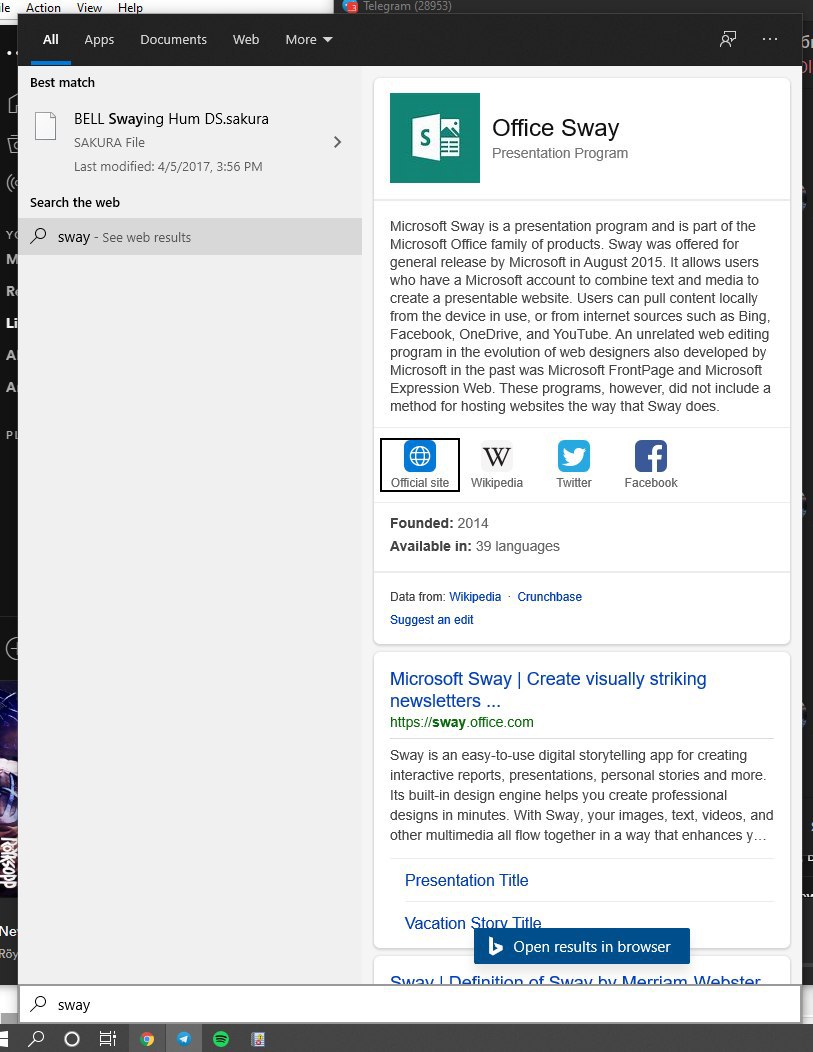
Task: Click the file icon of BELL Swaying Hum DS.sakura
Action: point(46,126)
